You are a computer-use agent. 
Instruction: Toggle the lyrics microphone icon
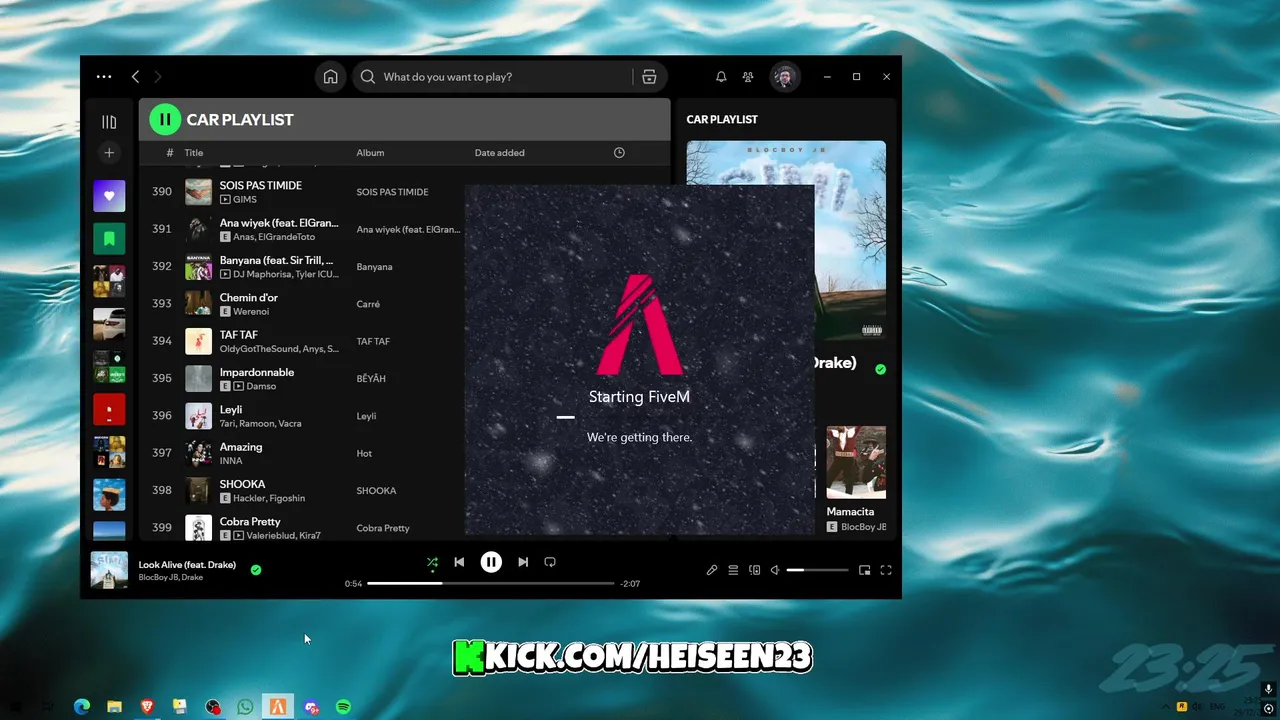[712, 570]
